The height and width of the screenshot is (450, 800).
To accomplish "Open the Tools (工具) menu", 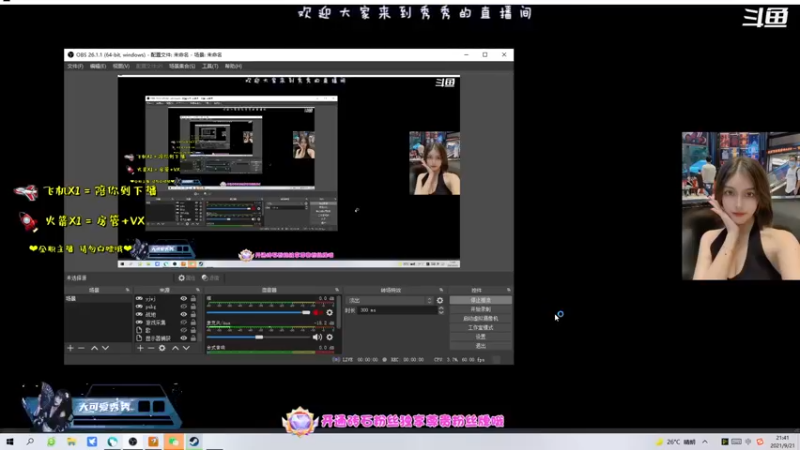I will coord(210,66).
